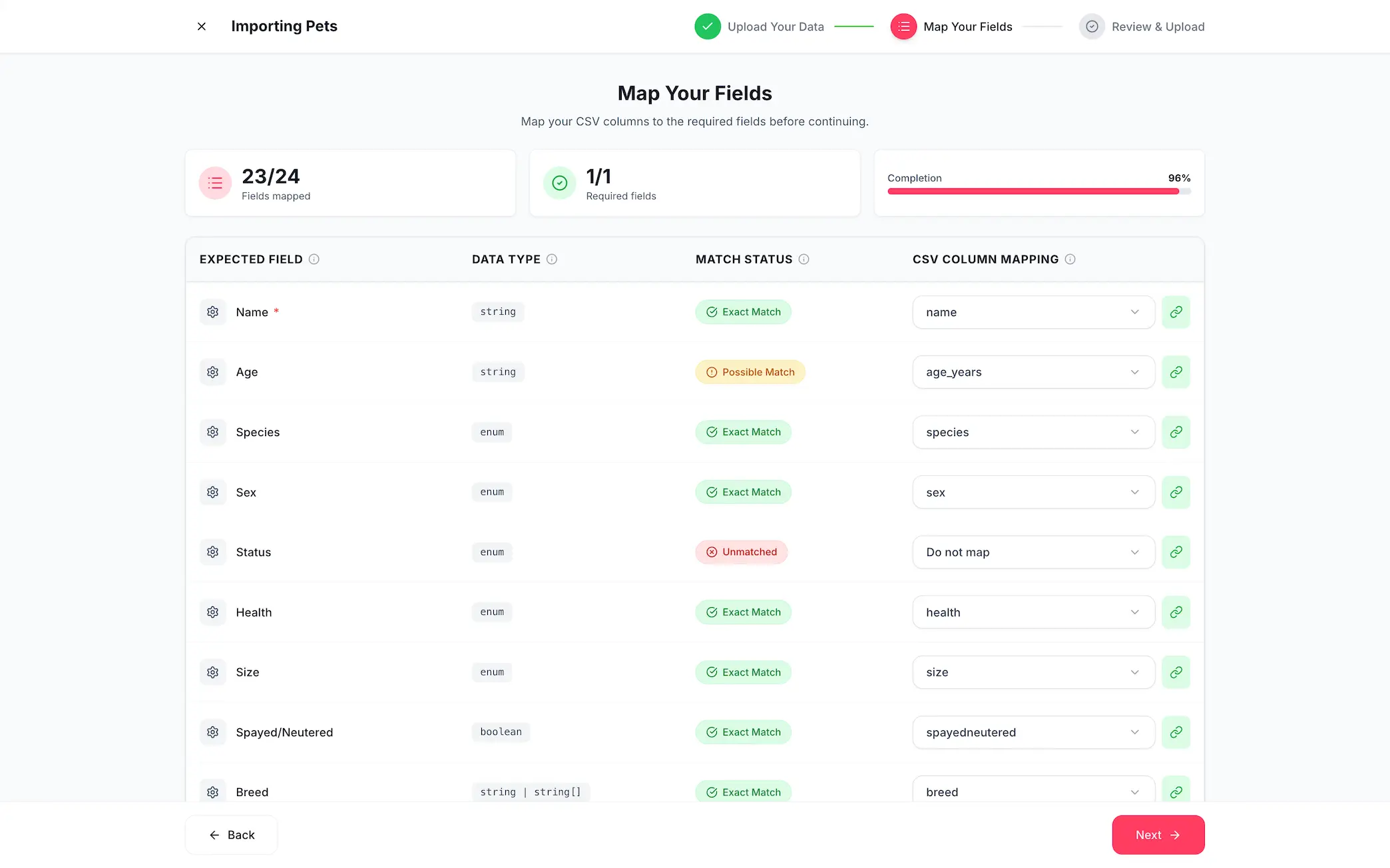1390x868 pixels.
Task: Click the Fields mapped list icon
Action: 215,182
